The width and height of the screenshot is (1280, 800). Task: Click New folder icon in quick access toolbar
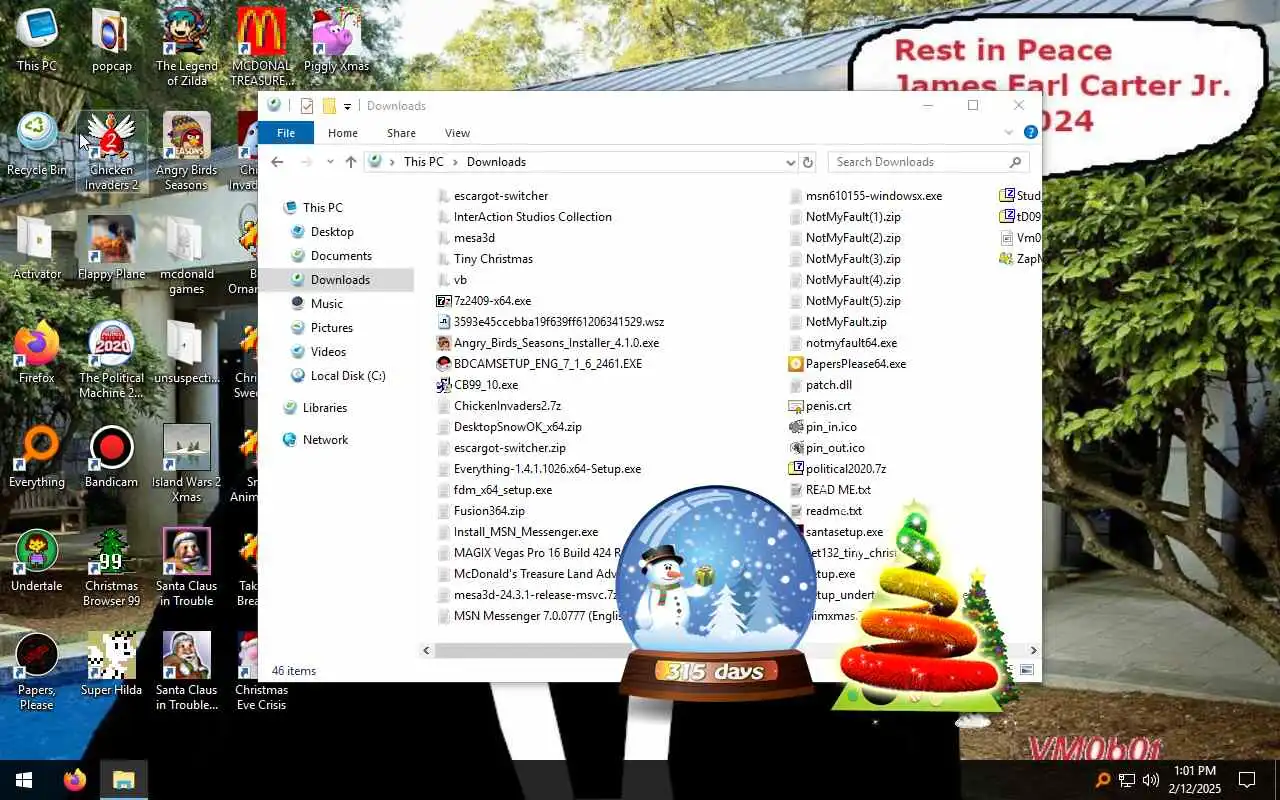[329, 106]
